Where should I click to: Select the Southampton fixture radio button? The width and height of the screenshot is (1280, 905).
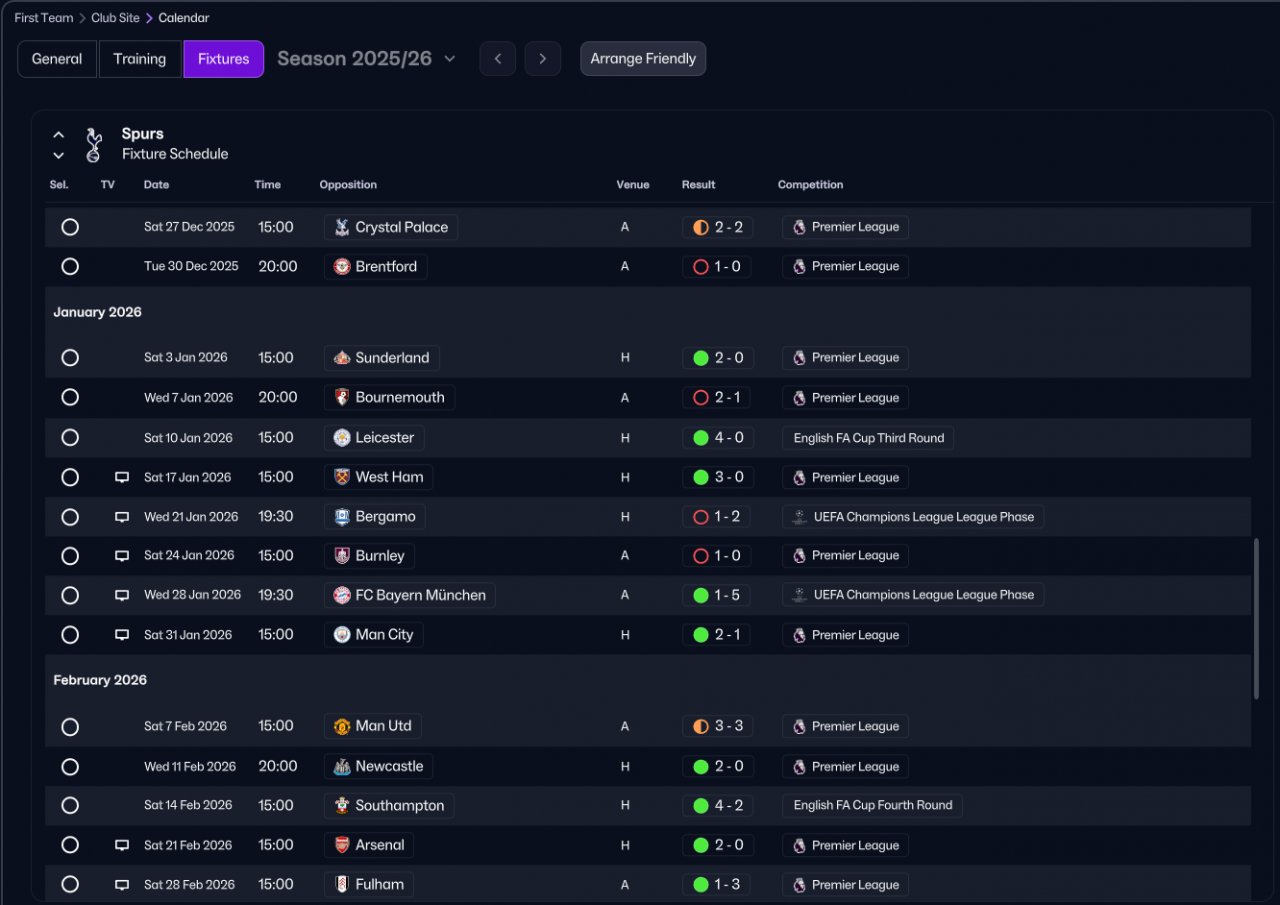[70, 805]
